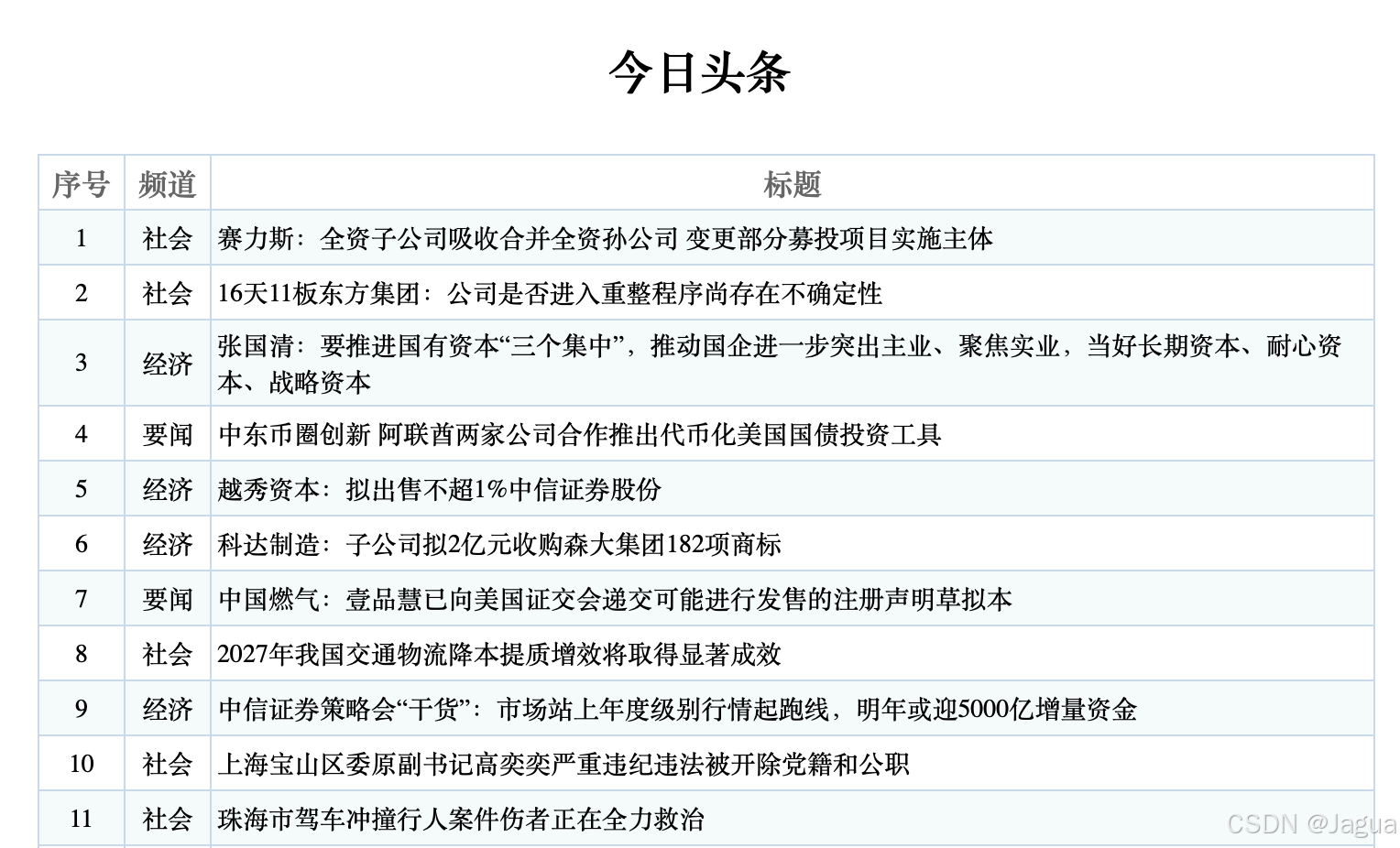Select the 中国燃气 壹品慧 headline
Screen dimensions: 1400x848
tap(615, 600)
